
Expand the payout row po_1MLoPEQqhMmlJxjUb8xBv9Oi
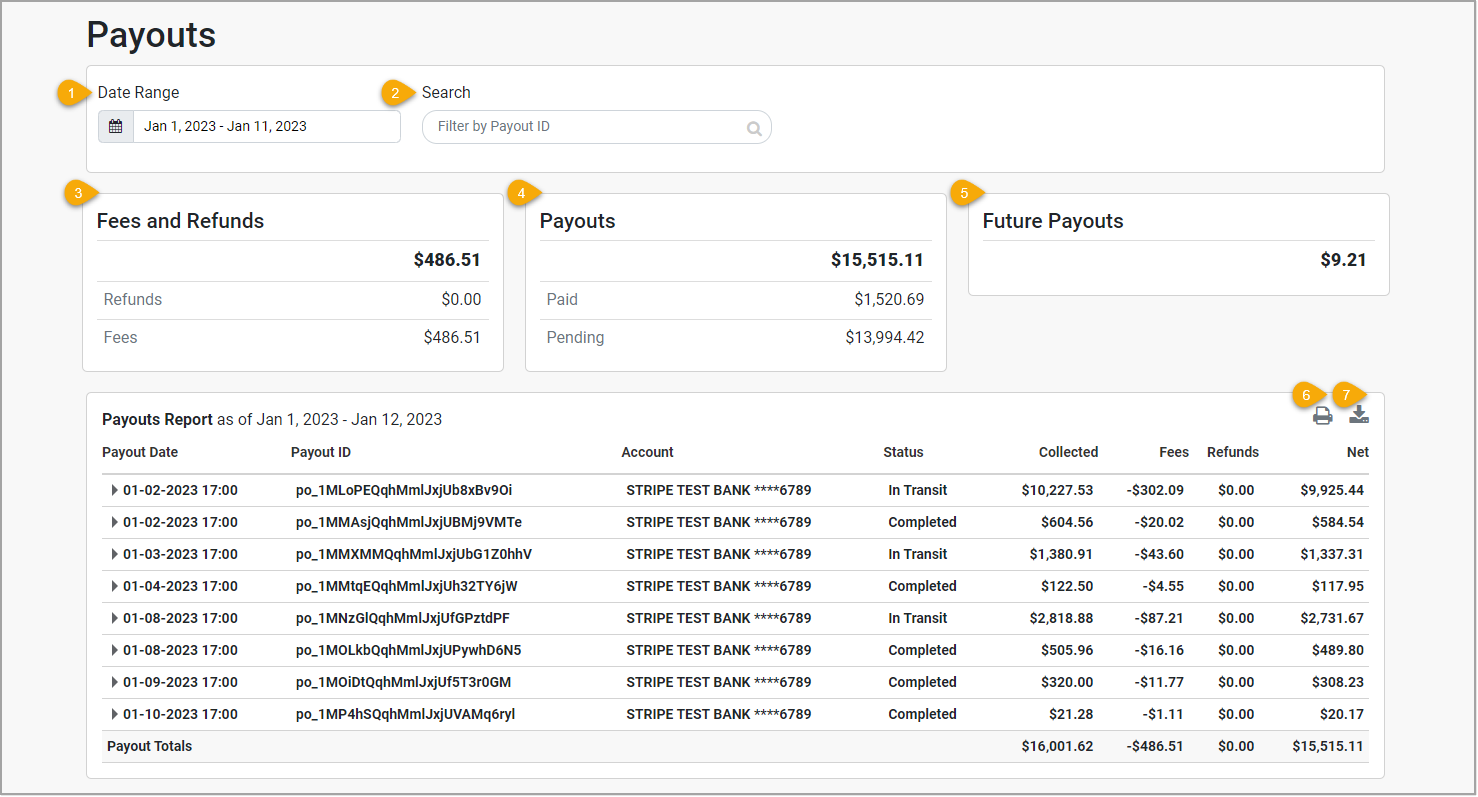tap(114, 490)
